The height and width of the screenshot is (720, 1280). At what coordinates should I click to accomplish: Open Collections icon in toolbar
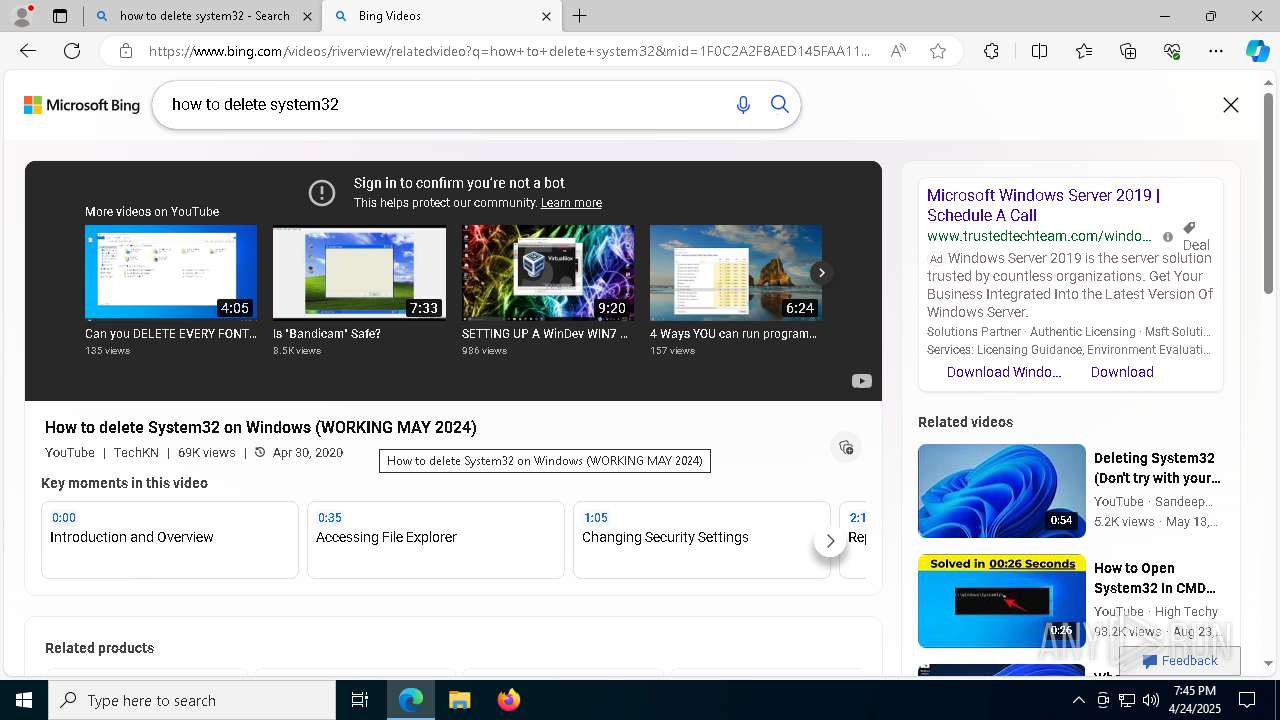1128,51
